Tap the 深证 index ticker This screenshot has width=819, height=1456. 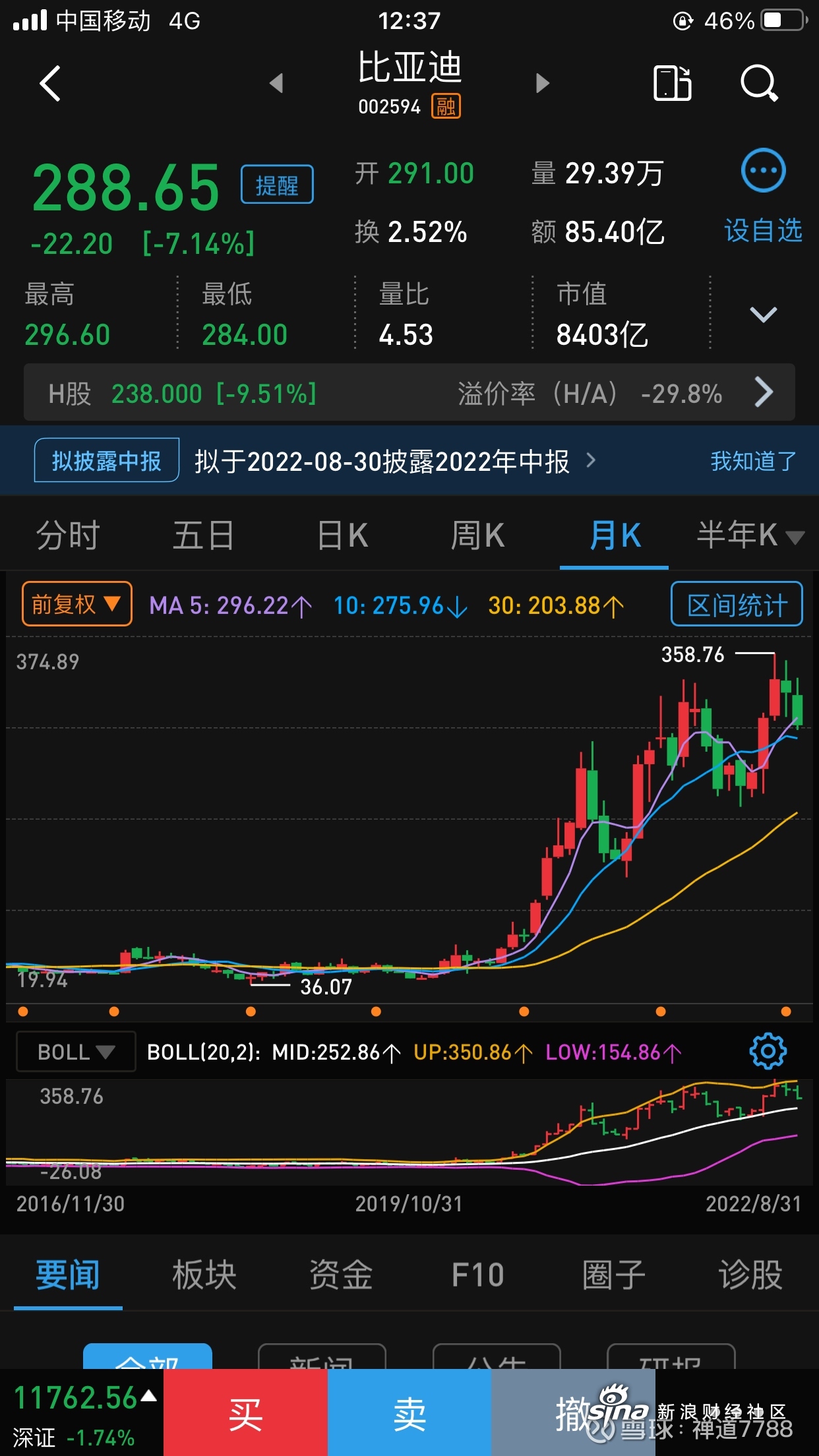point(82,1412)
